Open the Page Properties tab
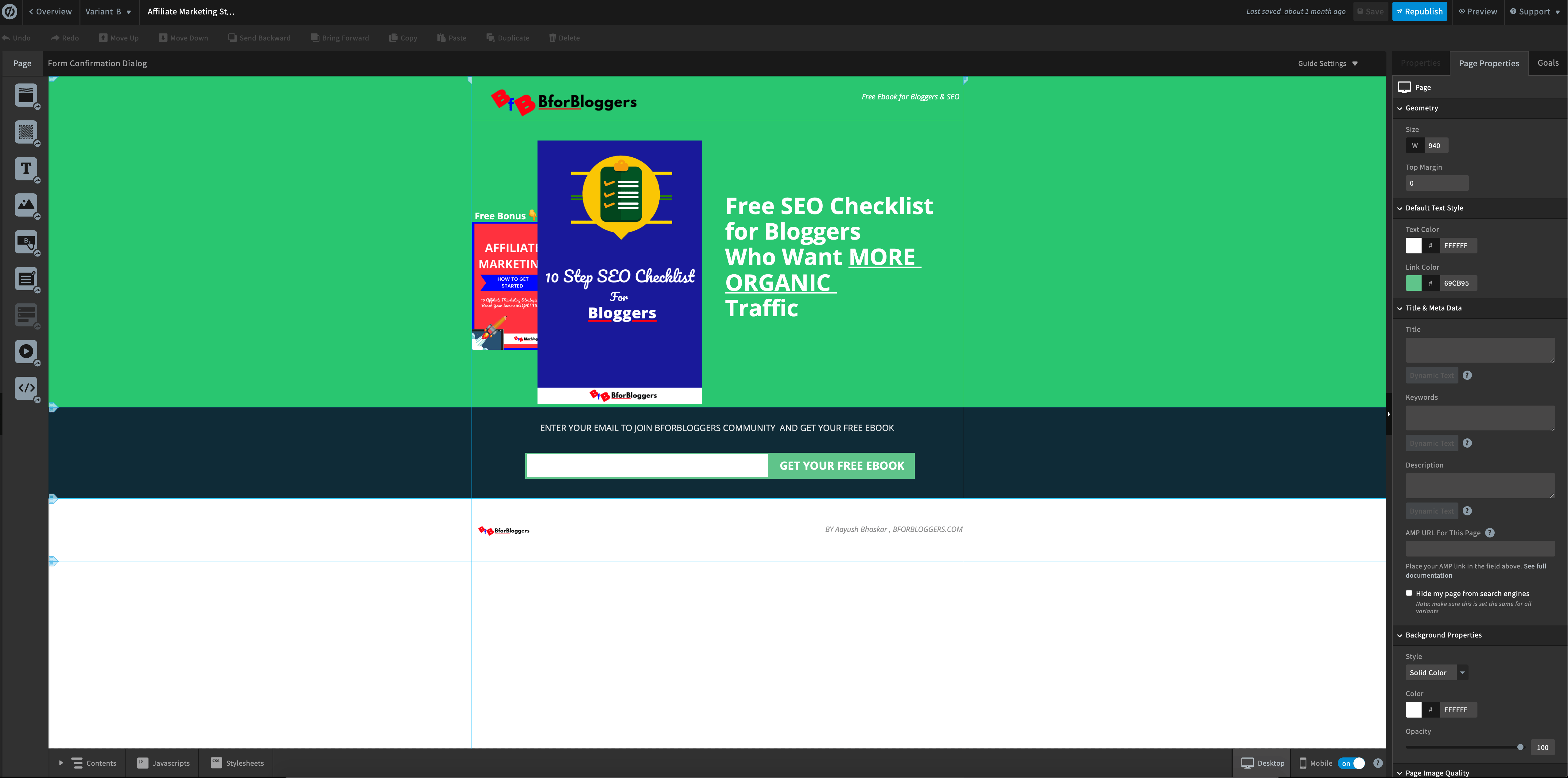This screenshot has height=778, width=1568. tap(1489, 63)
